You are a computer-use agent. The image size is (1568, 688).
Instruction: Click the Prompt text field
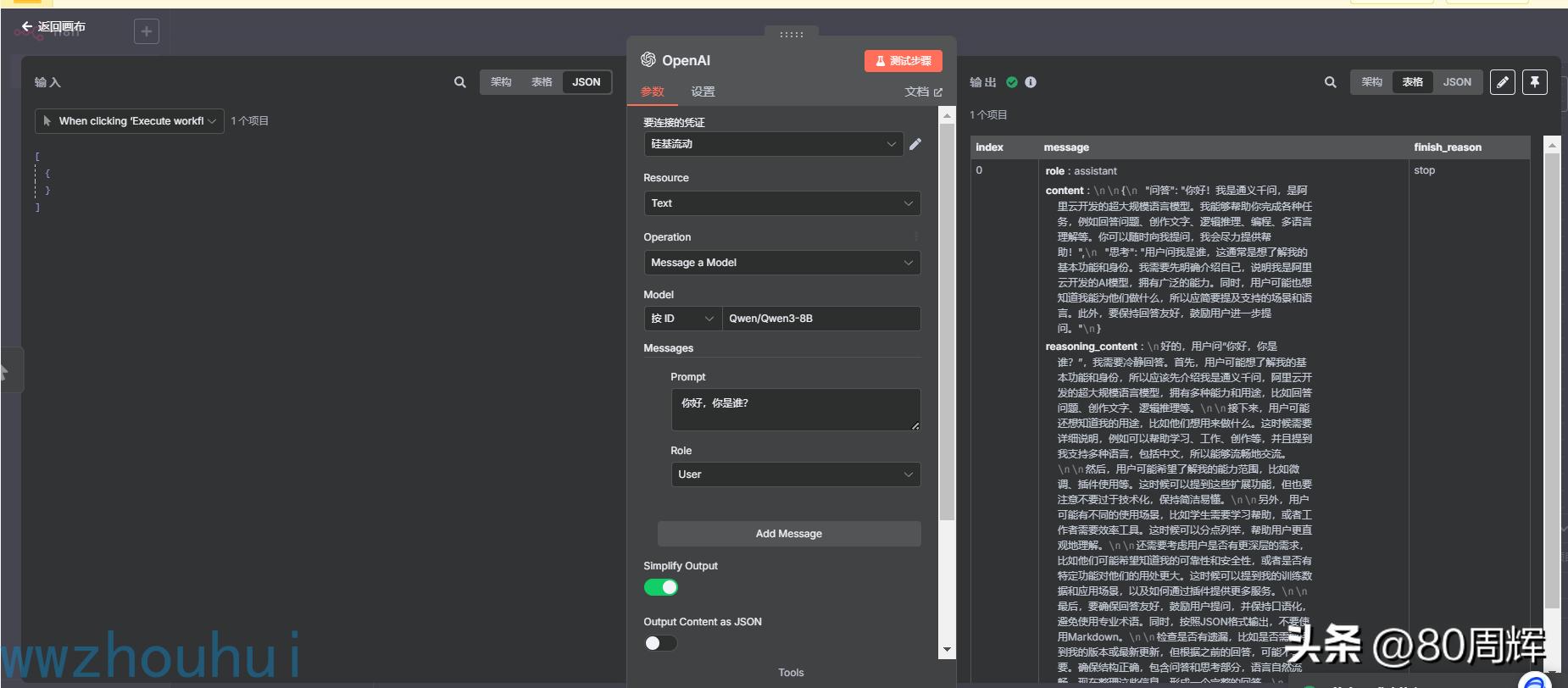pyautogui.click(x=795, y=409)
